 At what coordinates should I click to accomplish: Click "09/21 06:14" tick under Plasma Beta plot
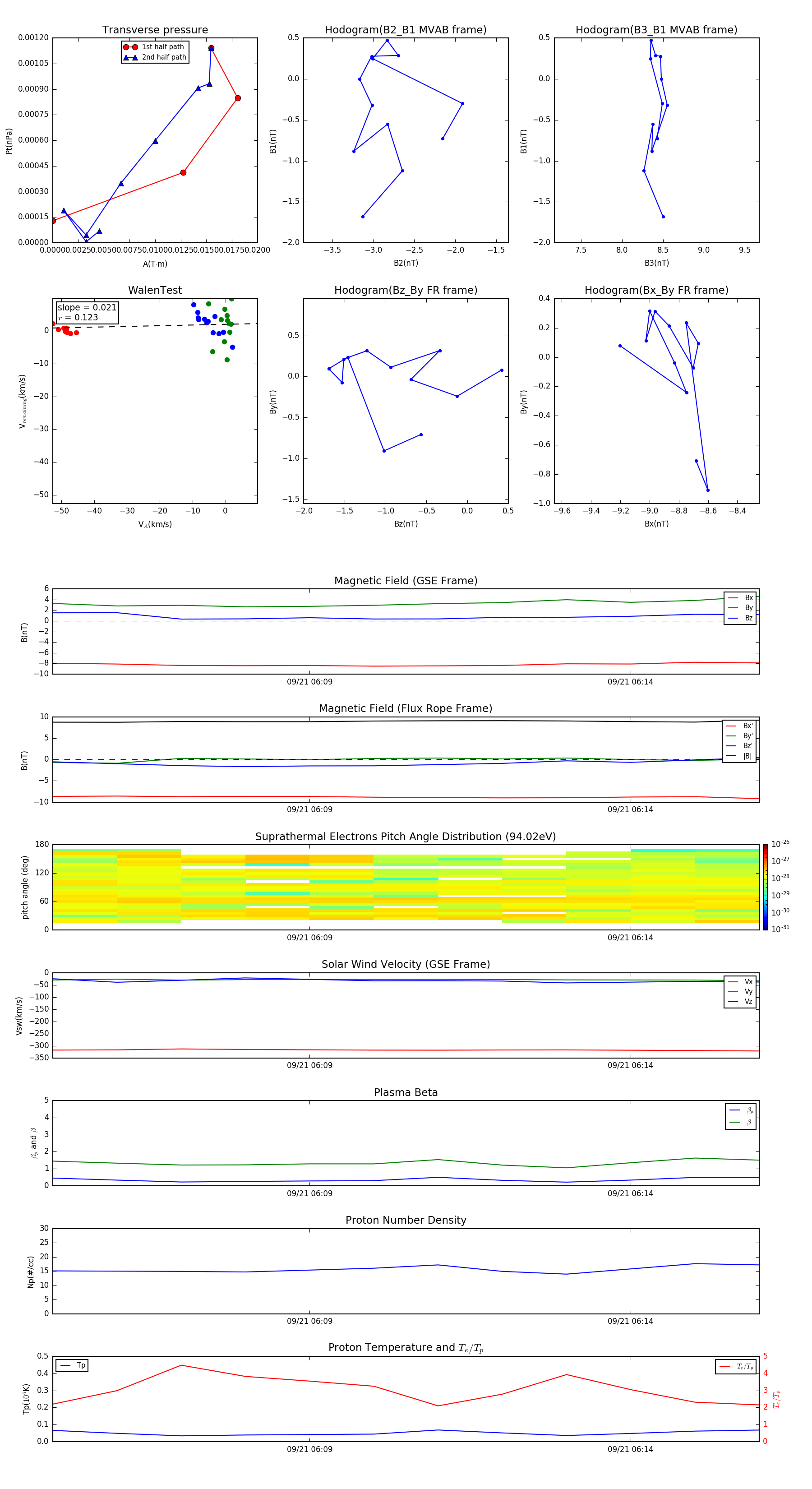[630, 1193]
